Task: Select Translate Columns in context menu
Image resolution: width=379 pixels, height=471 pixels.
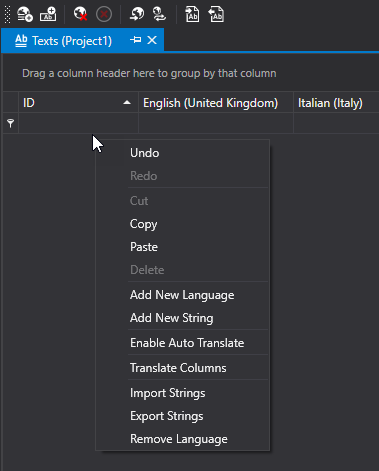Action: pos(178,368)
